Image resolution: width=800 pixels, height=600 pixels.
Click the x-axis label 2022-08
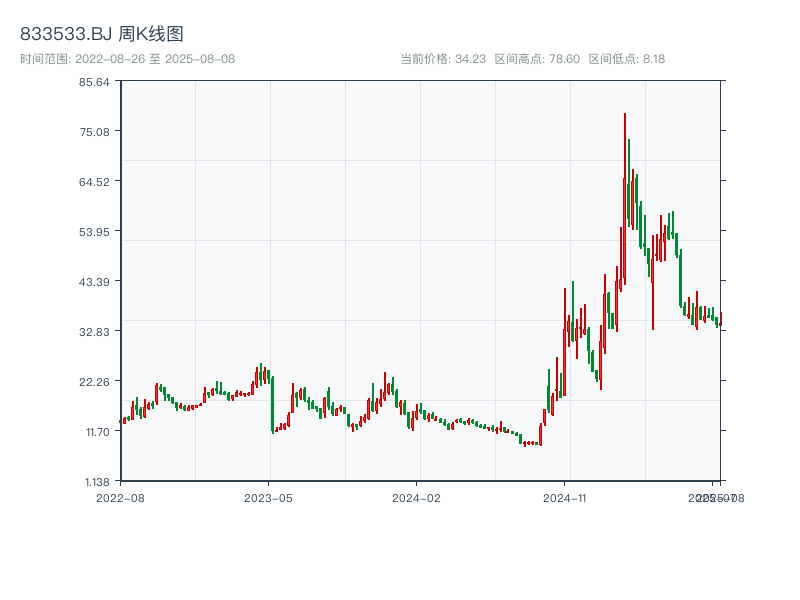120,498
